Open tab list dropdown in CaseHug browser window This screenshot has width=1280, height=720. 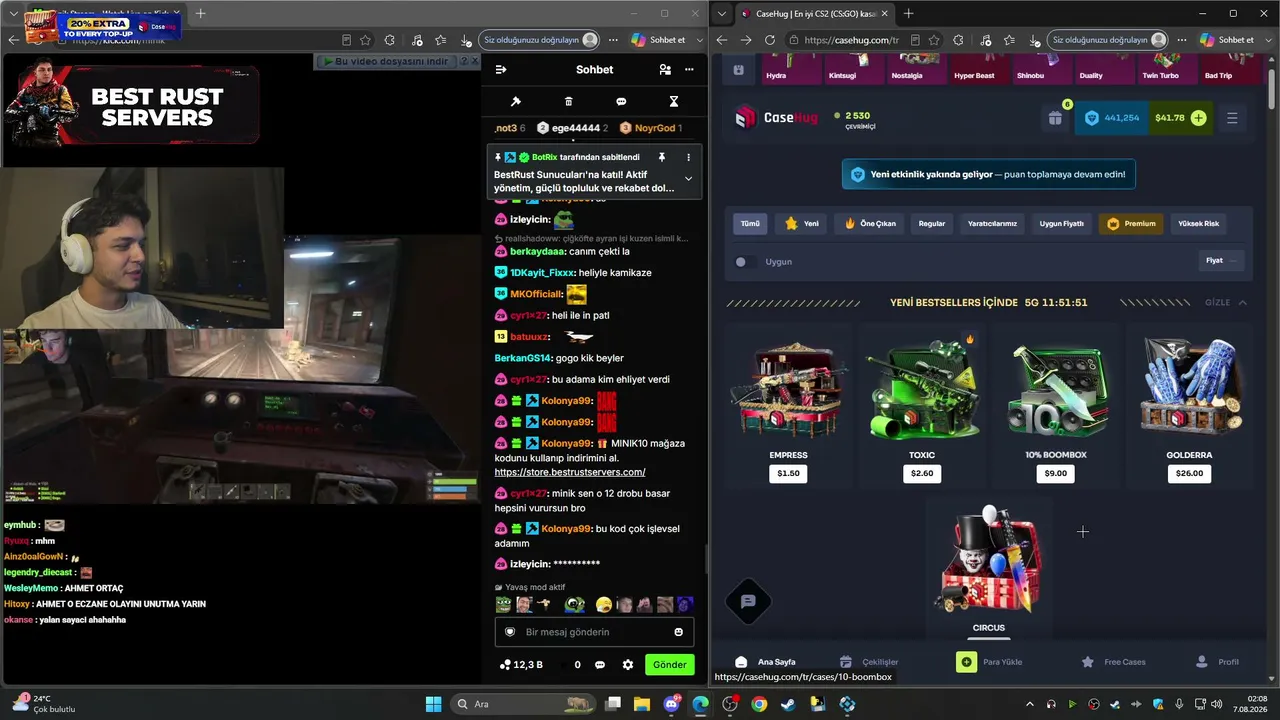pos(722,14)
